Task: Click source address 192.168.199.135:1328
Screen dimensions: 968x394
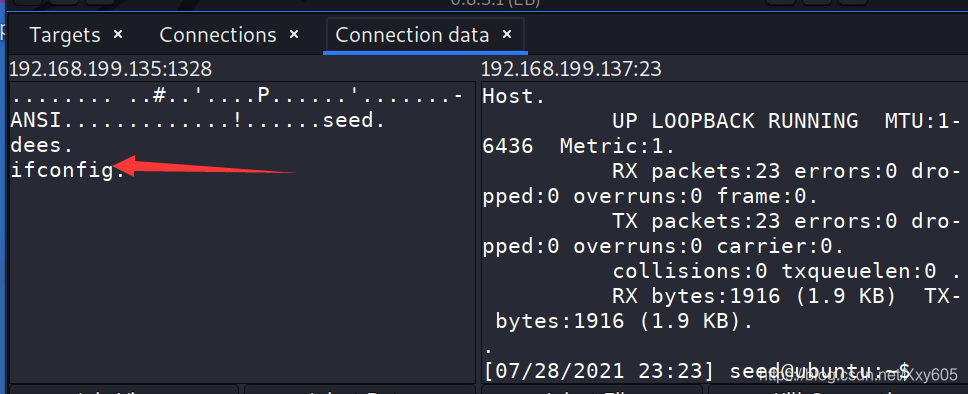Action: 111,69
